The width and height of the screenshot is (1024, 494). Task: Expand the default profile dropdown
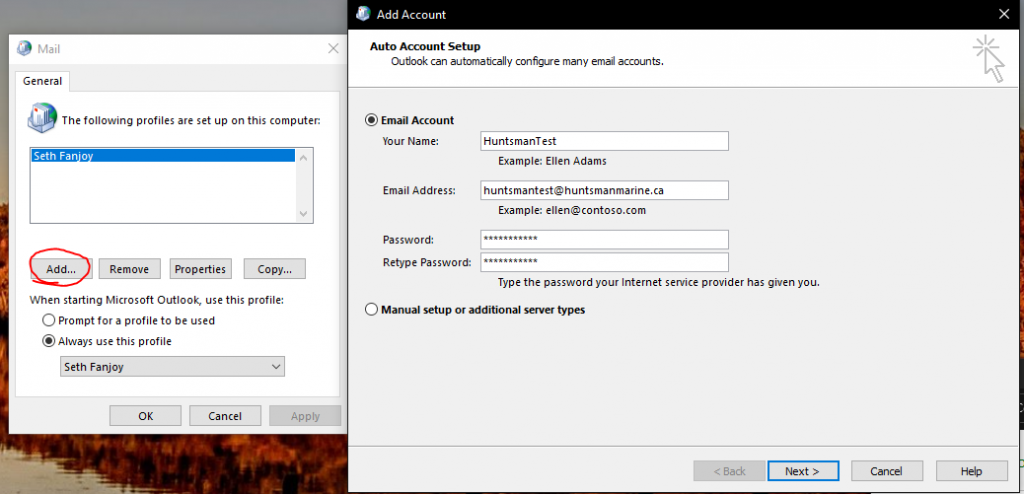coord(172,367)
